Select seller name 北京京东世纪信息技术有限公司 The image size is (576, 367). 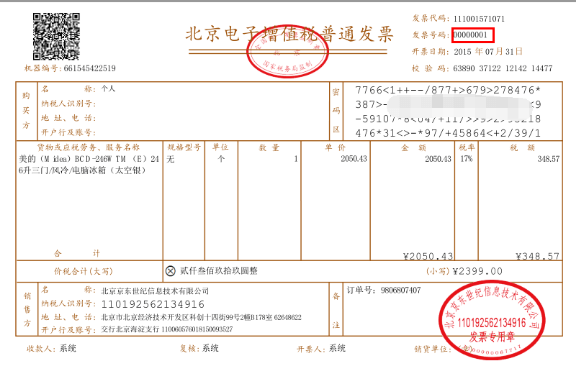tap(155, 291)
